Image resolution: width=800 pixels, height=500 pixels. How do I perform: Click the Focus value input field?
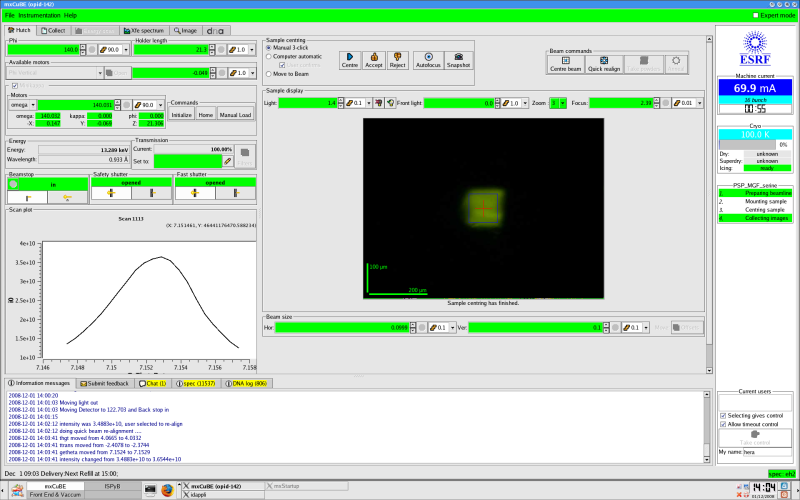click(x=621, y=103)
